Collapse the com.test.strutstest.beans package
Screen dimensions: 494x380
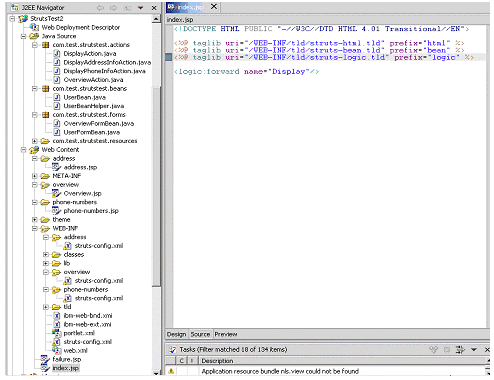point(34,88)
